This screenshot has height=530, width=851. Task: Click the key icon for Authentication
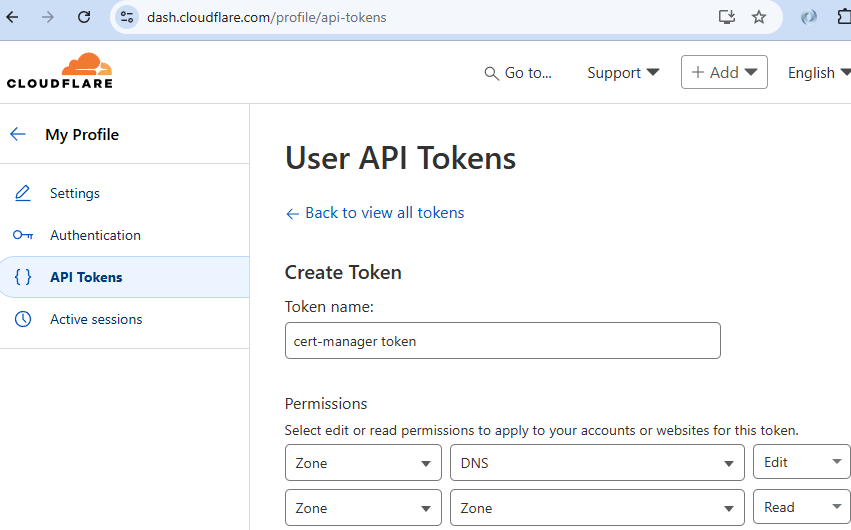23,235
